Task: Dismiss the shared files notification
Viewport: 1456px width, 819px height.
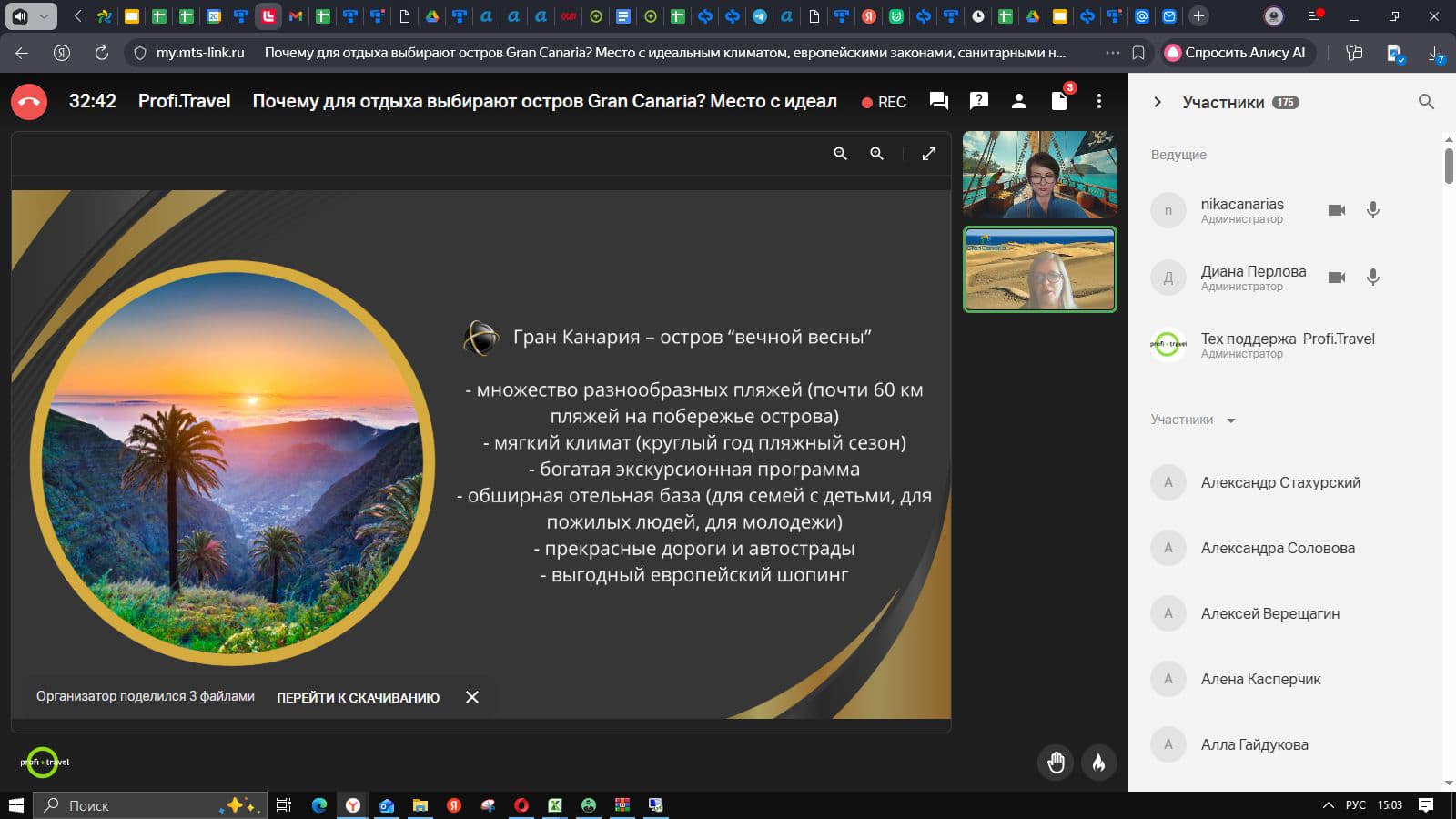Action: (x=472, y=697)
